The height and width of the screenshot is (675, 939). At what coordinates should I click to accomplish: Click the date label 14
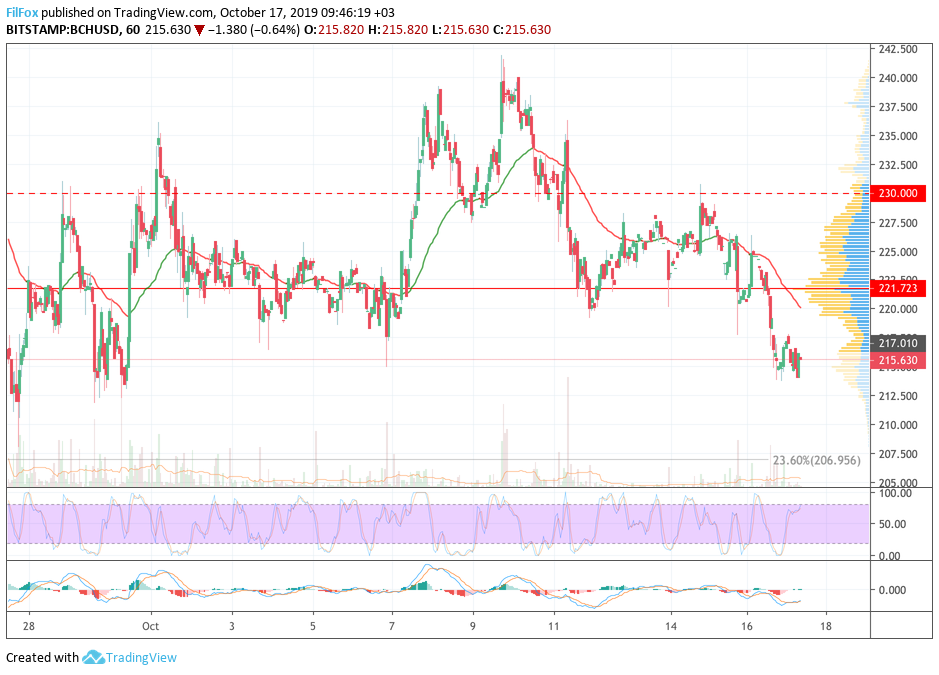[x=671, y=626]
